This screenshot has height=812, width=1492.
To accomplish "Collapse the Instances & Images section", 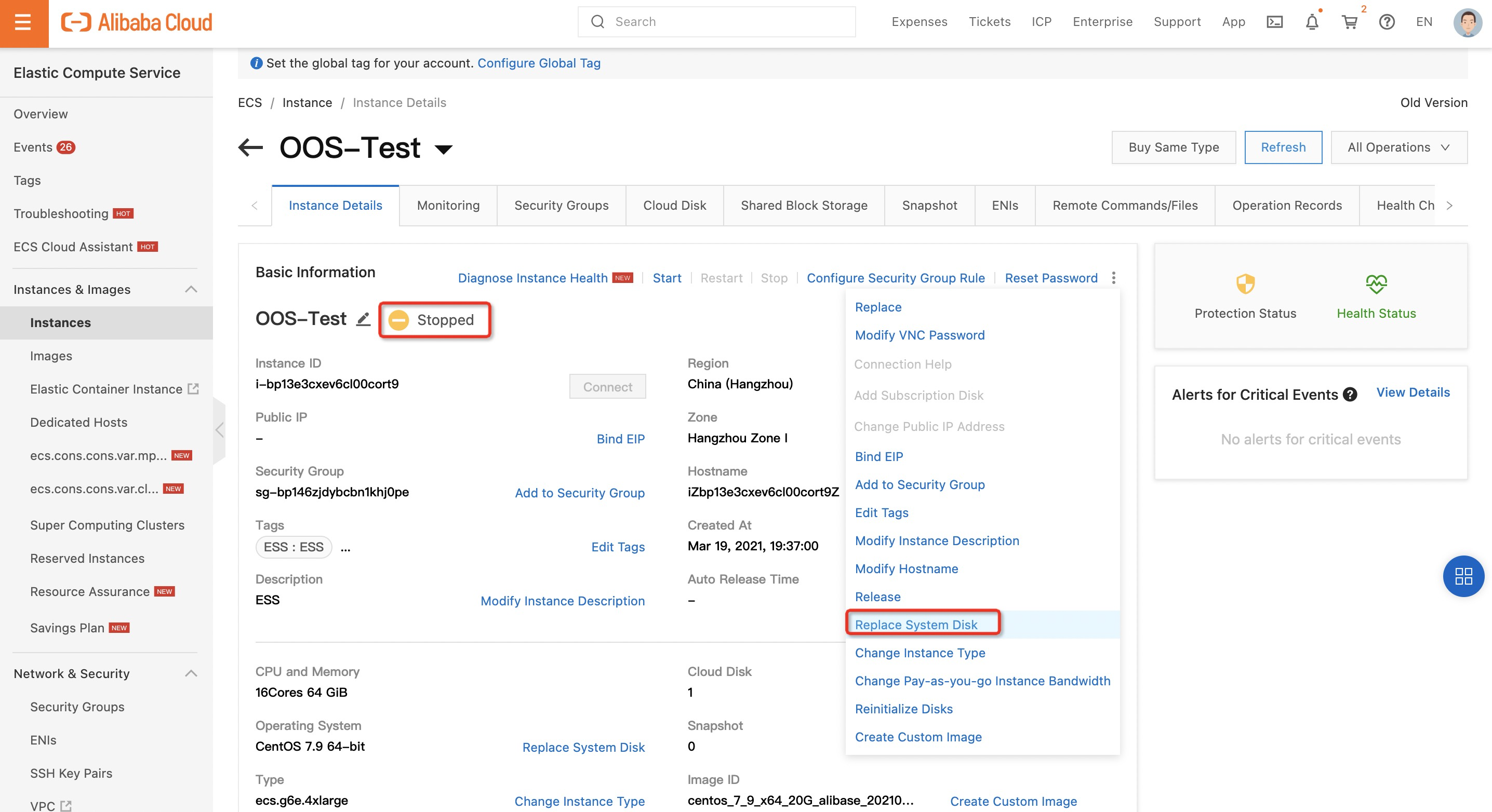I will click(191, 289).
